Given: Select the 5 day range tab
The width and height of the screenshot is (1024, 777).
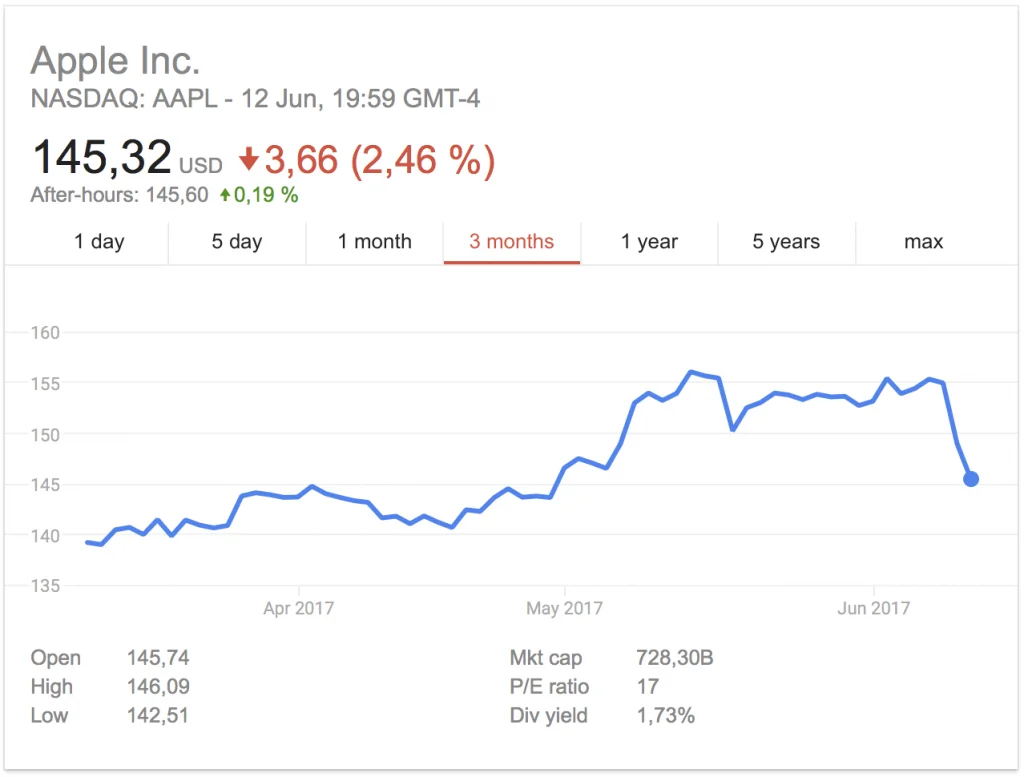Looking at the screenshot, I should (236, 242).
